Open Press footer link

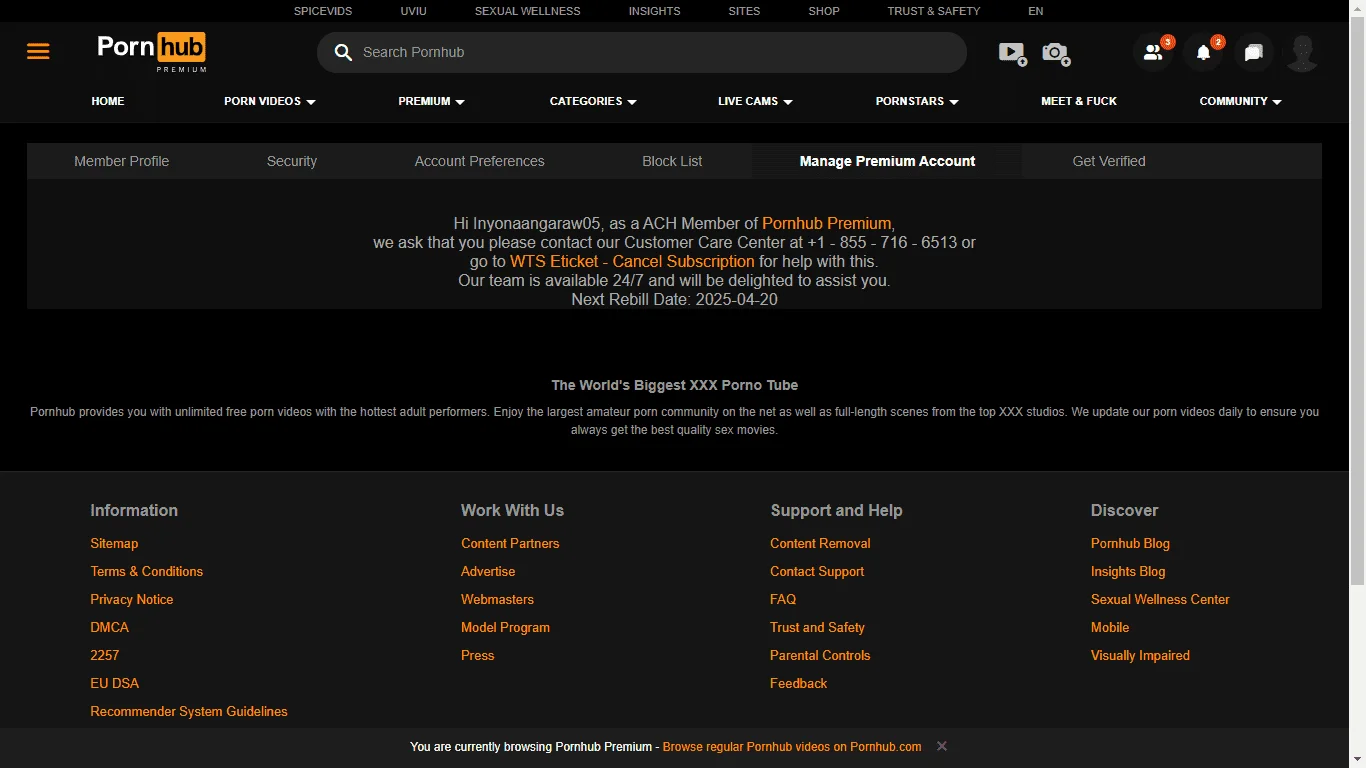(477, 655)
